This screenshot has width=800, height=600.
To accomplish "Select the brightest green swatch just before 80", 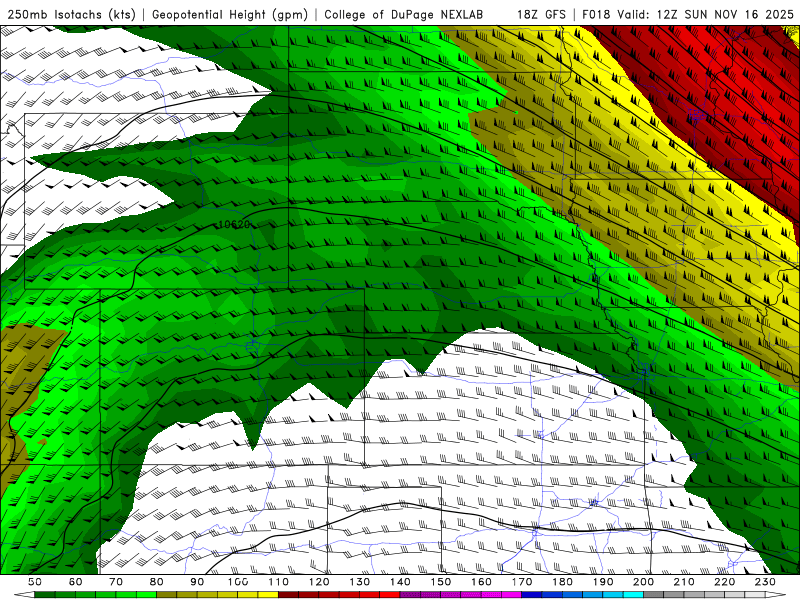I will pos(146,595).
